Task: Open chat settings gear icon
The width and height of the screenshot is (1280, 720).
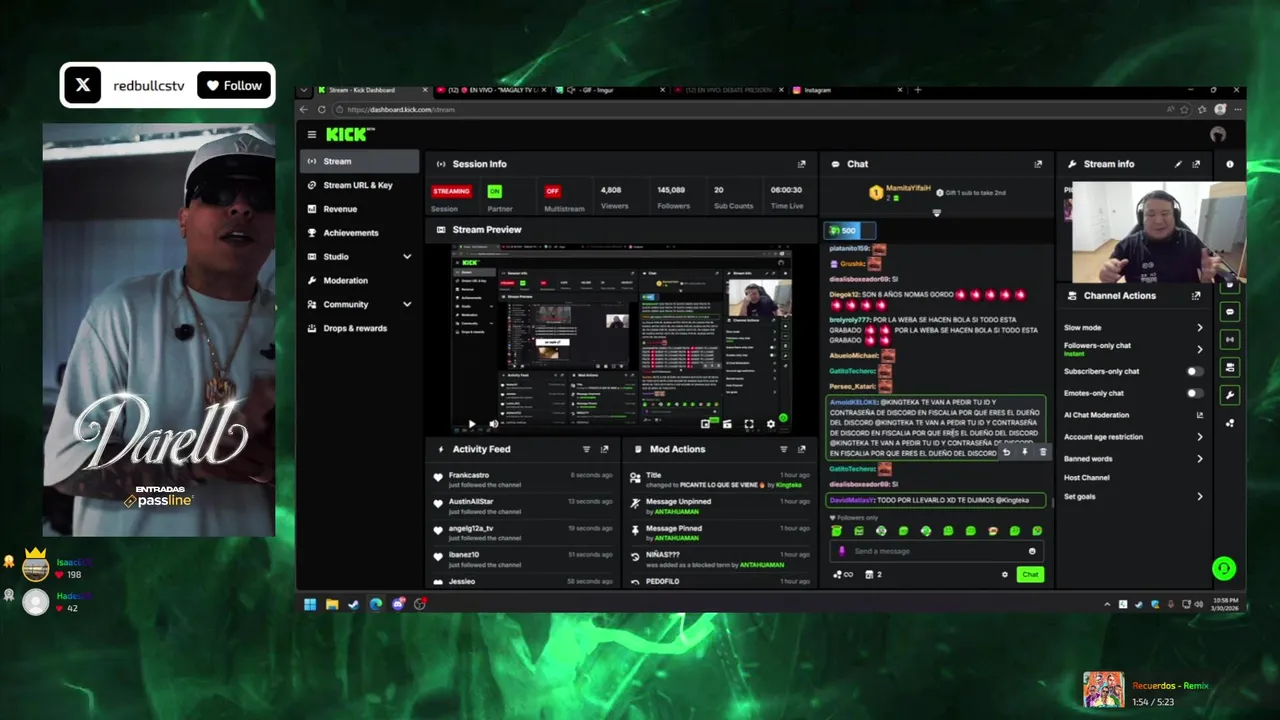Action: pos(1005,574)
